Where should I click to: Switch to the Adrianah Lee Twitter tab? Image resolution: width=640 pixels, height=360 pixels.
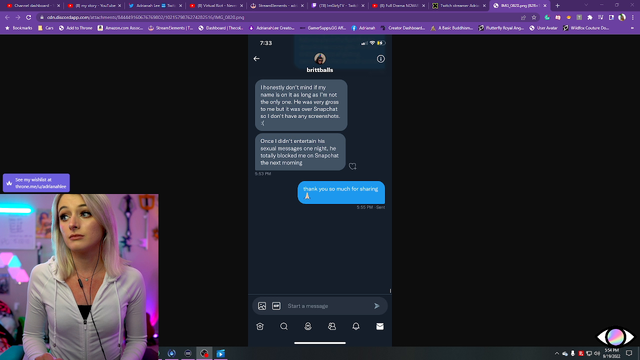click(x=154, y=6)
